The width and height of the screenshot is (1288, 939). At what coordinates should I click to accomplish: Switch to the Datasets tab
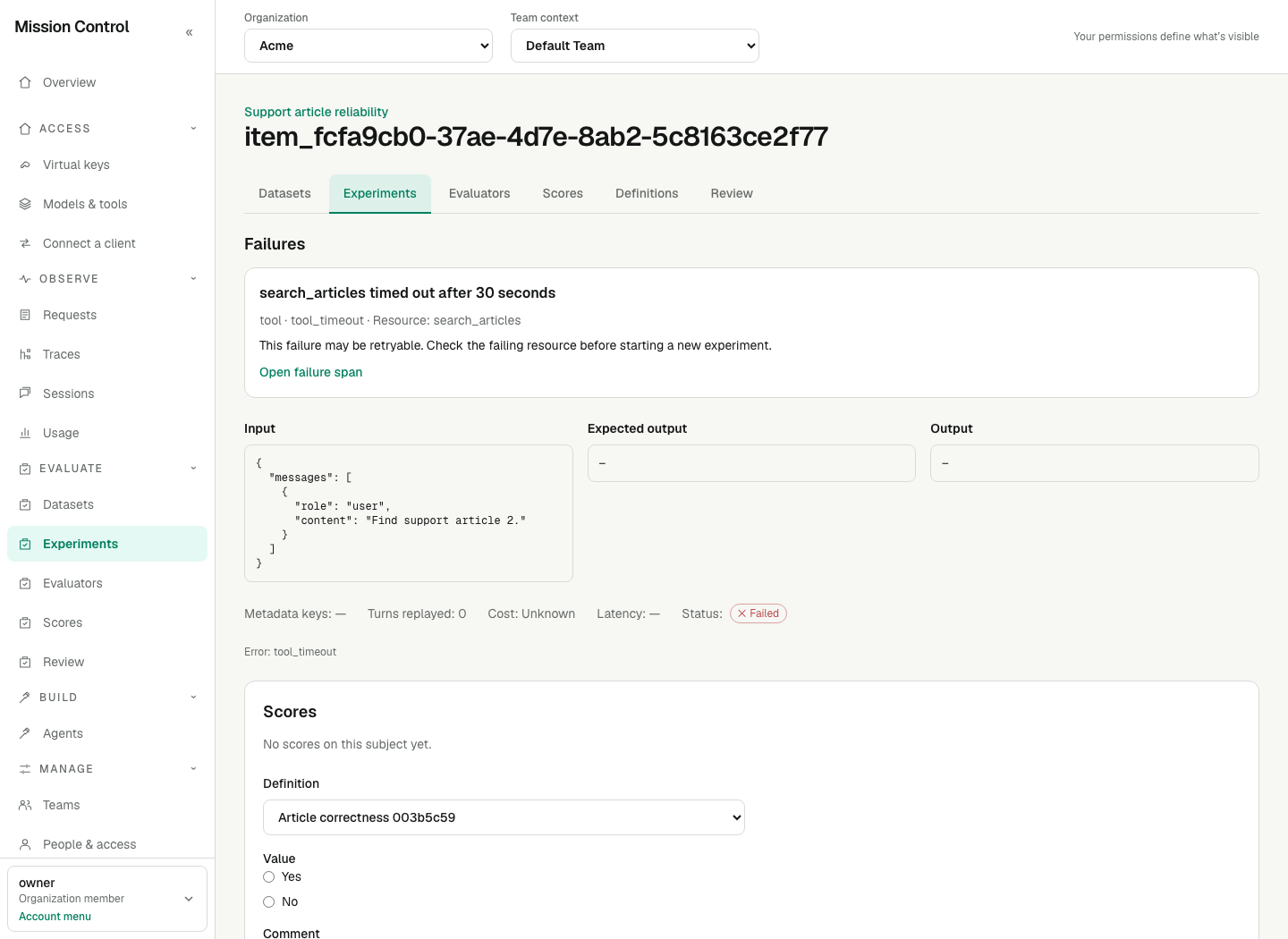(284, 193)
